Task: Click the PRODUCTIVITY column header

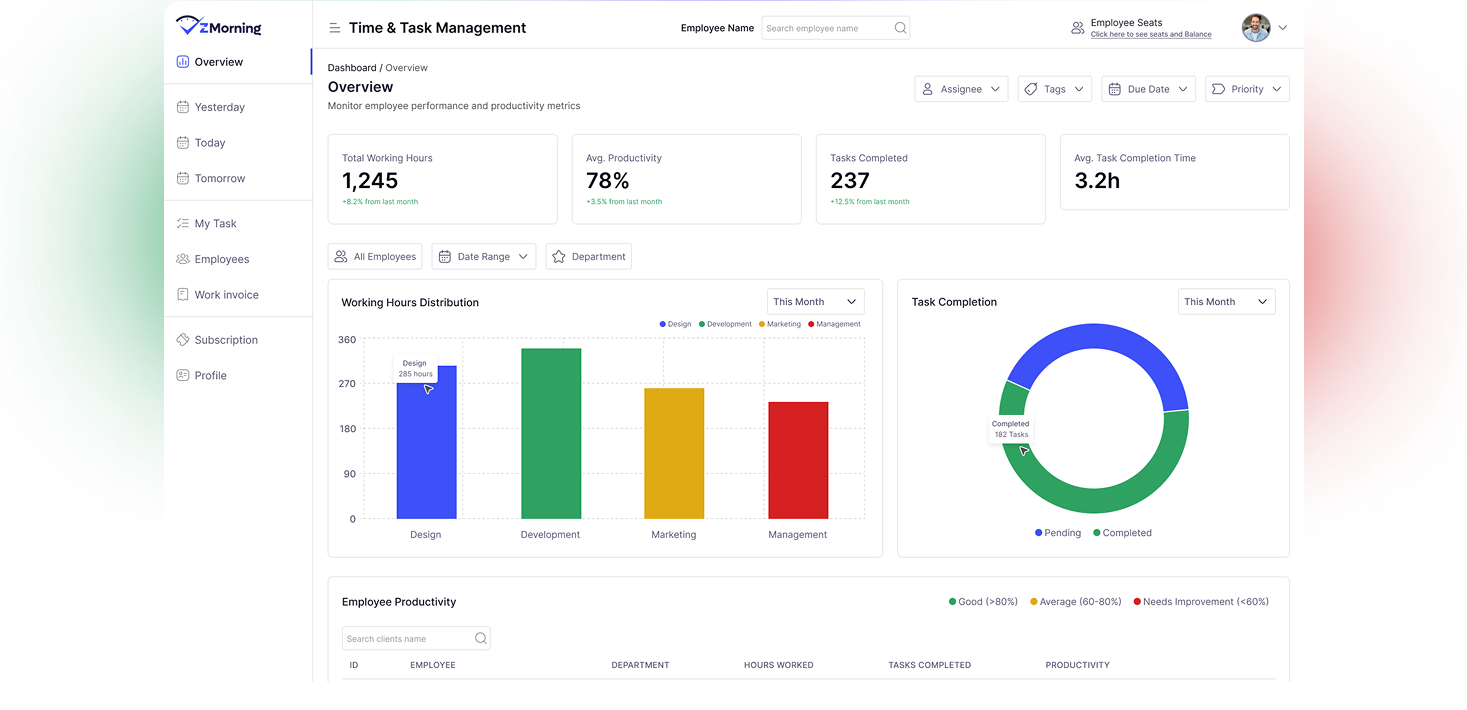Action: coord(1078,665)
